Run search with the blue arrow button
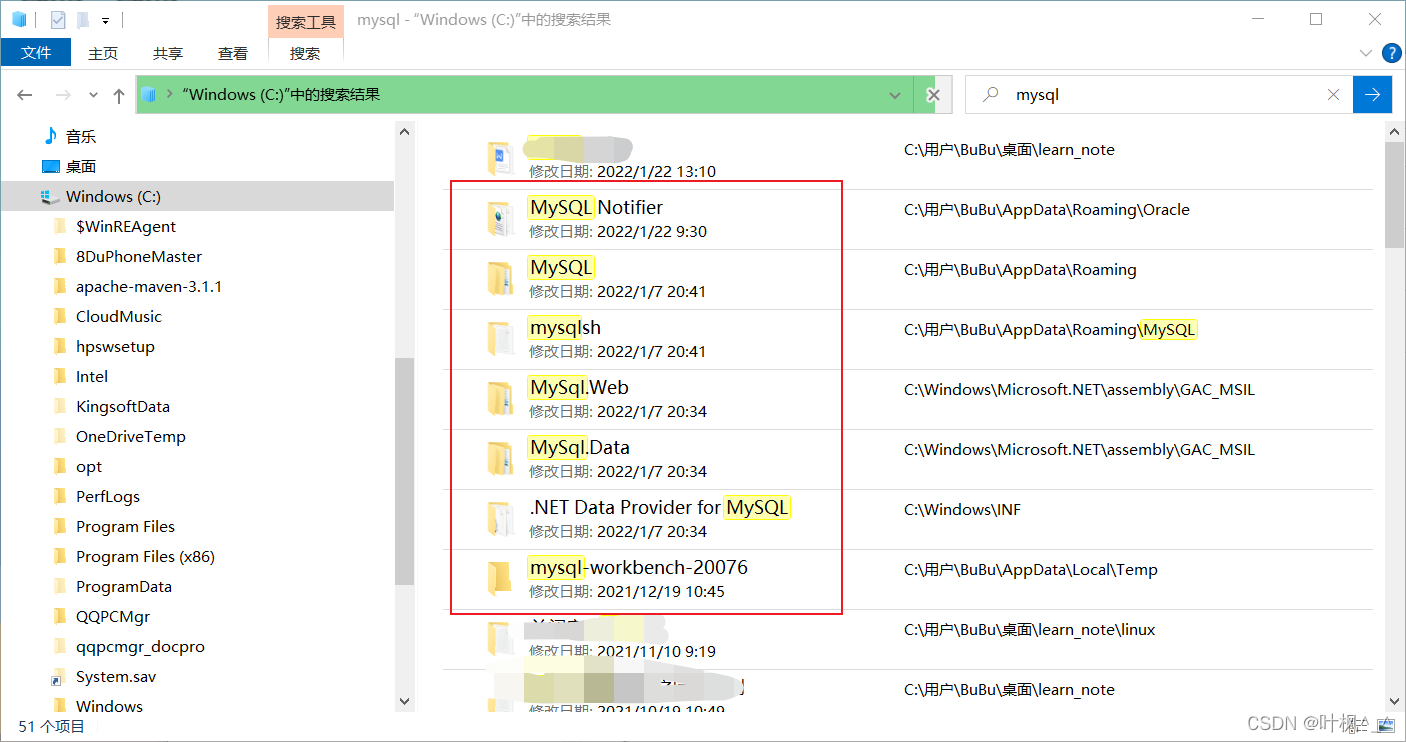The width and height of the screenshot is (1406, 742). click(1372, 95)
